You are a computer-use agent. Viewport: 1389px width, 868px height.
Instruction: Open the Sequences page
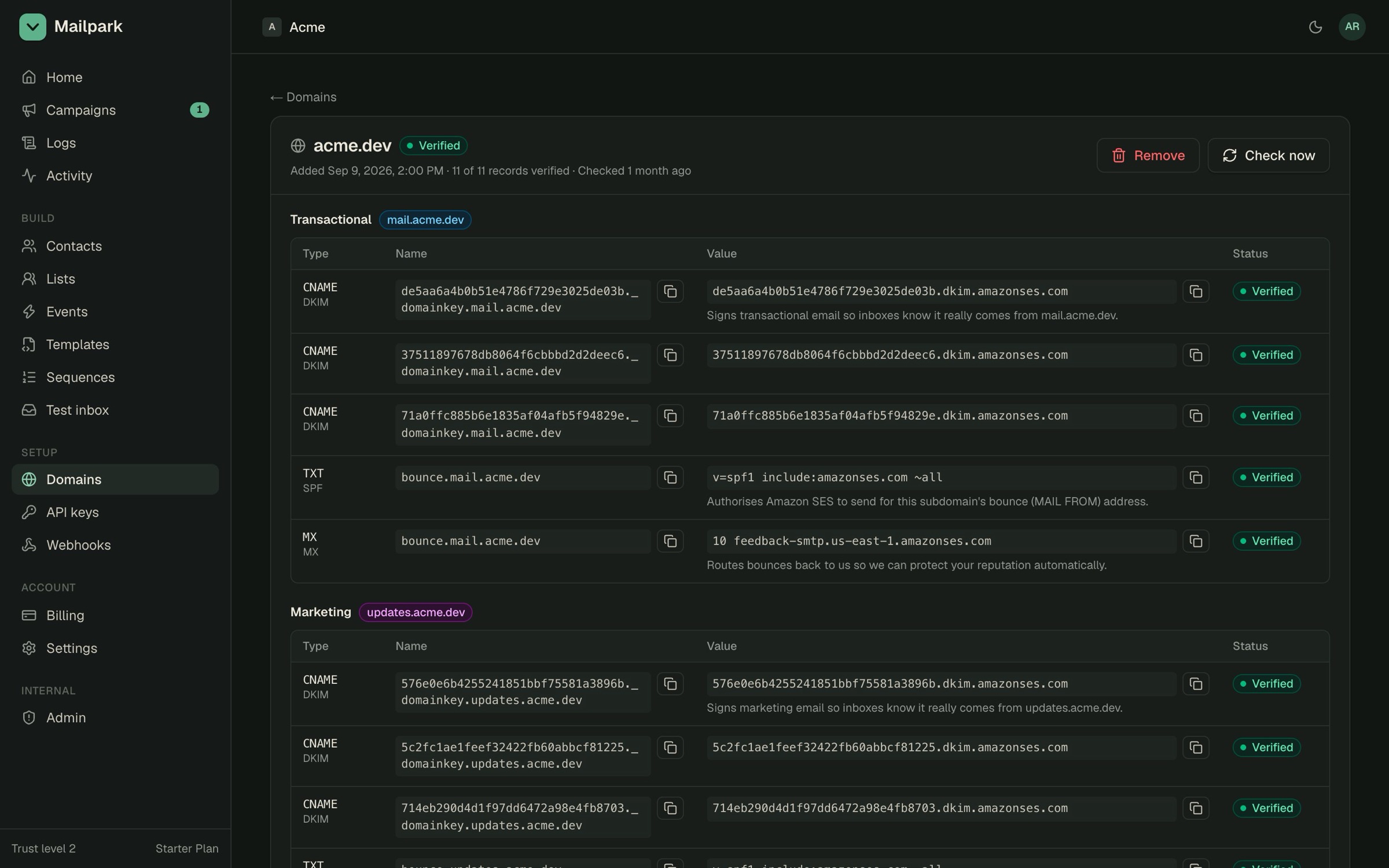pos(115,378)
